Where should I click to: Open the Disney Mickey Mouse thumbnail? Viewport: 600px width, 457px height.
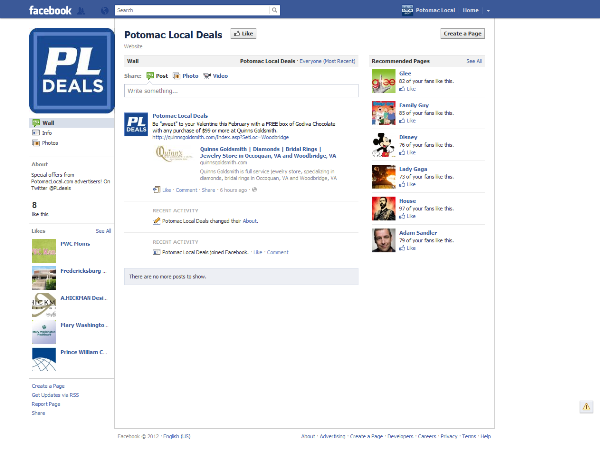pos(383,145)
